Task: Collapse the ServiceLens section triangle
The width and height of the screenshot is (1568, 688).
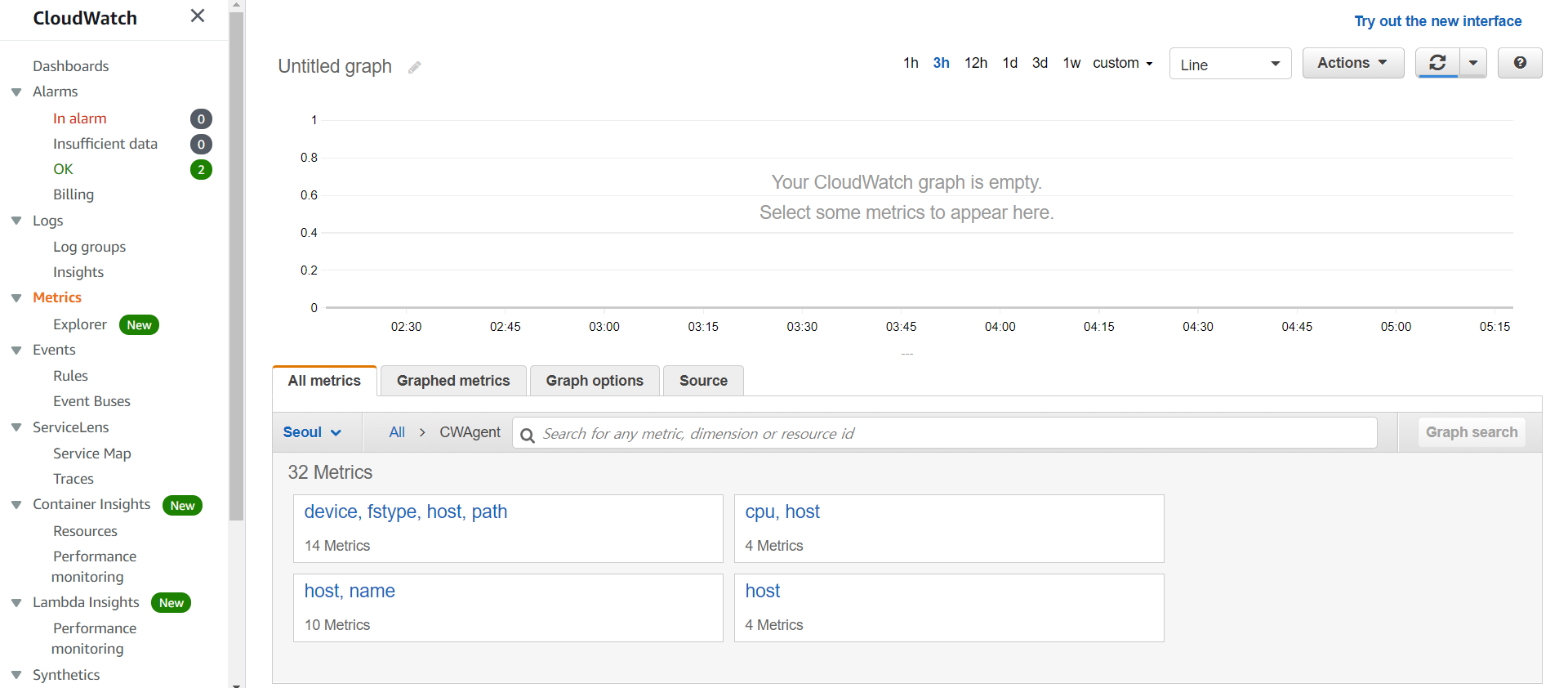Action: (16, 427)
